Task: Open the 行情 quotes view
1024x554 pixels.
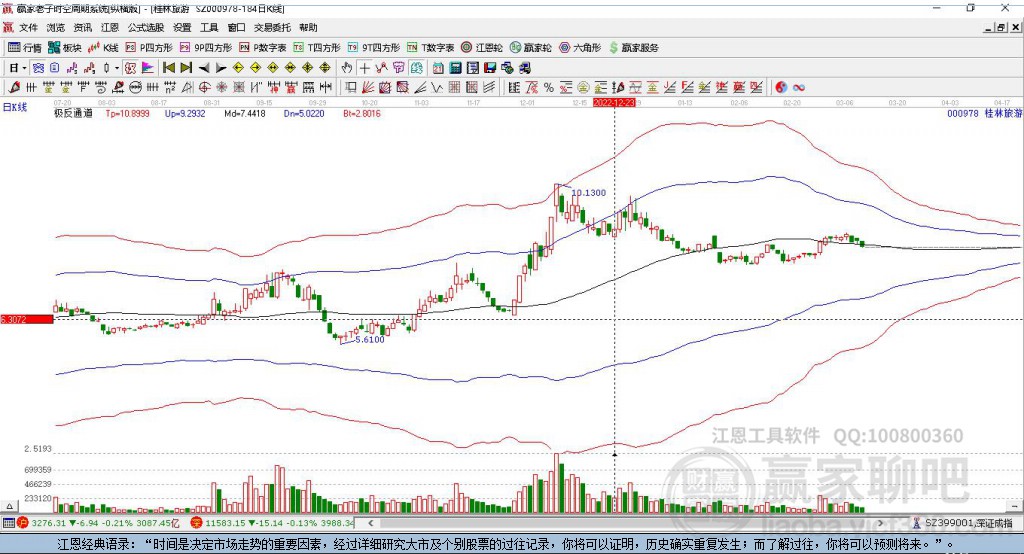Action: click(x=24, y=48)
